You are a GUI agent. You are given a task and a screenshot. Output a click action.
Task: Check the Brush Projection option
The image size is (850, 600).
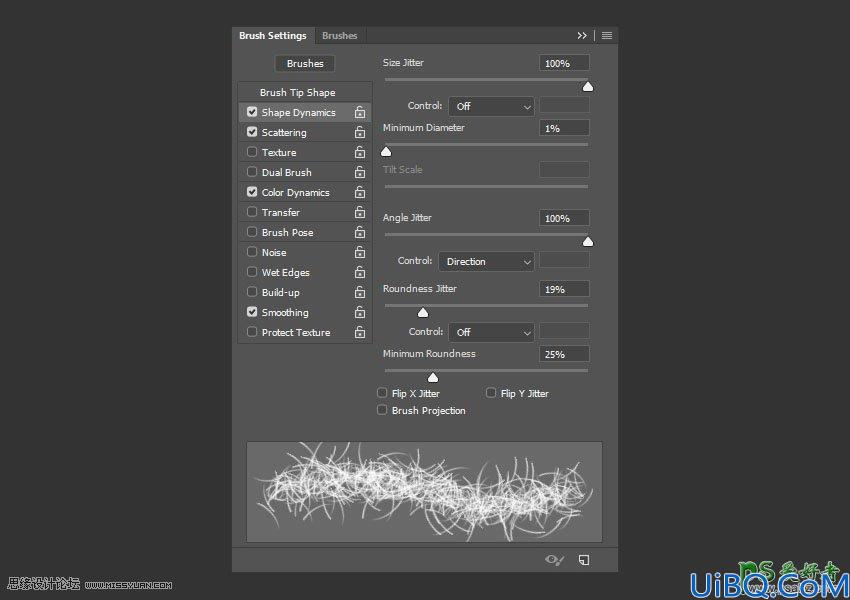382,410
